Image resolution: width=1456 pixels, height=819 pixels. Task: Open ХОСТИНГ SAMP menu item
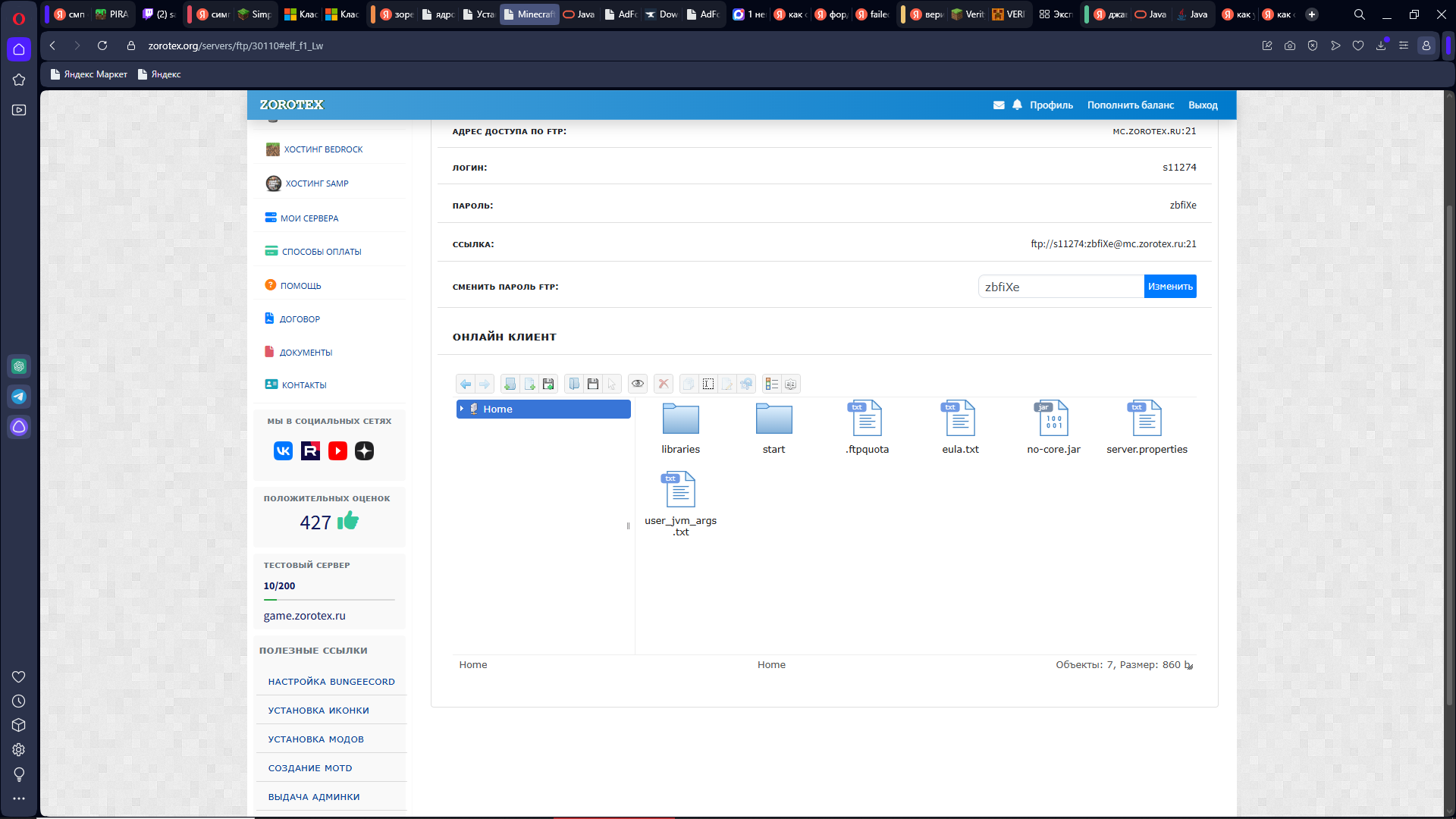click(x=316, y=184)
